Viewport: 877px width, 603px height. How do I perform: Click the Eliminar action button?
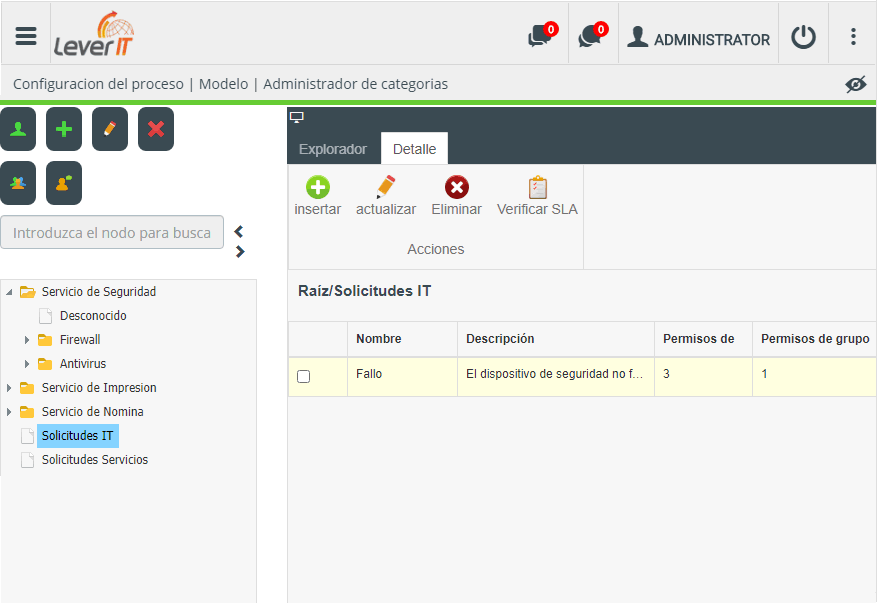pos(456,196)
